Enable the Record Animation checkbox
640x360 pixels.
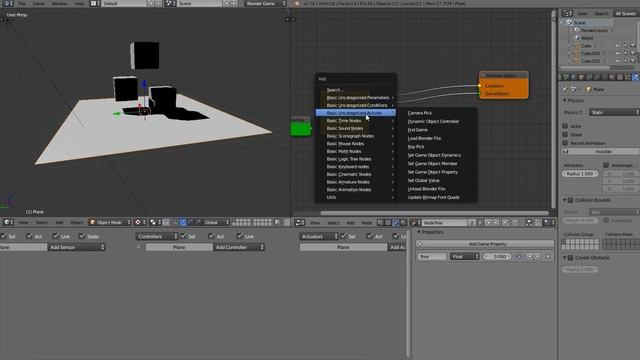(565, 143)
